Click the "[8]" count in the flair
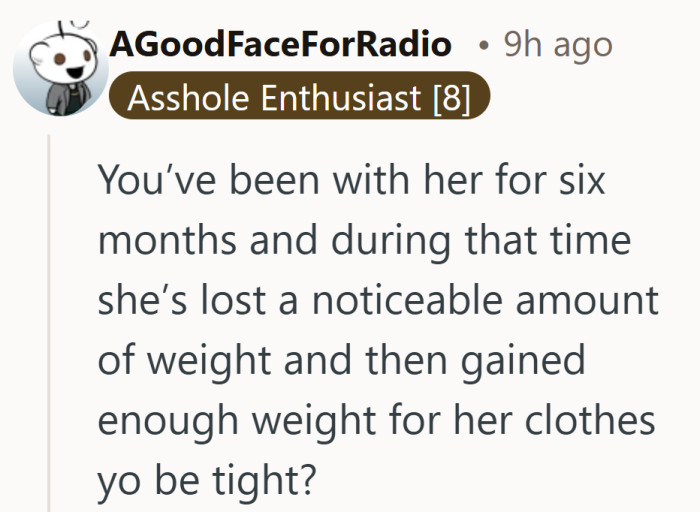The image size is (700, 512). 452,98
